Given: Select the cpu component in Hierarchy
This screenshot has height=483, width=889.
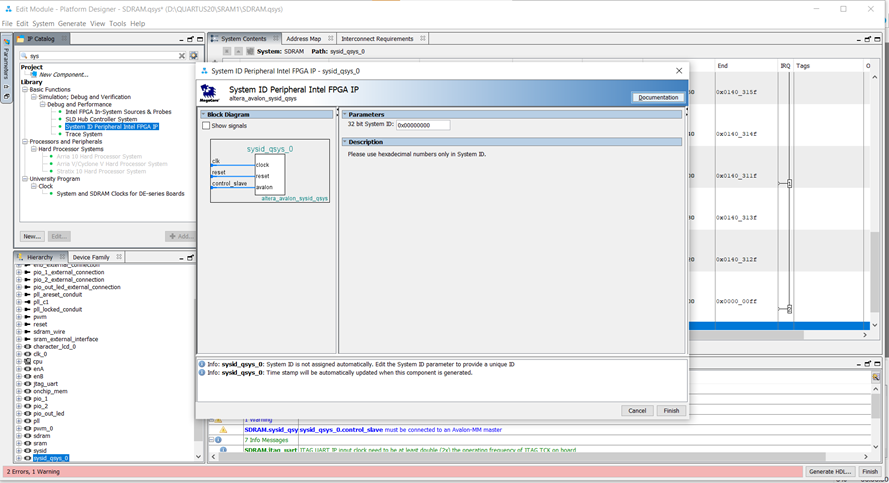Looking at the screenshot, I should 38,361.
